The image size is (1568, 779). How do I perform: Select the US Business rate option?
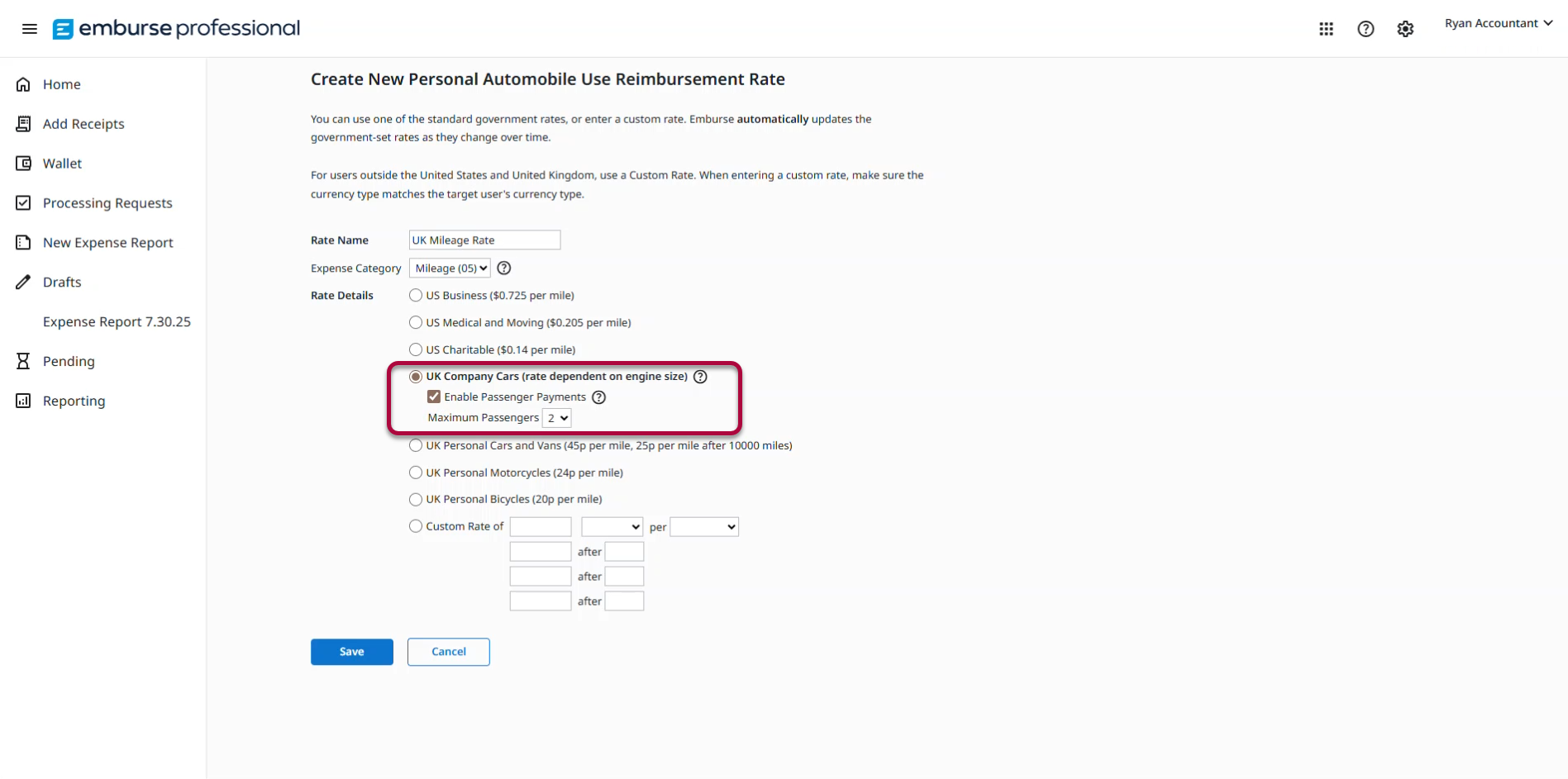(415, 295)
